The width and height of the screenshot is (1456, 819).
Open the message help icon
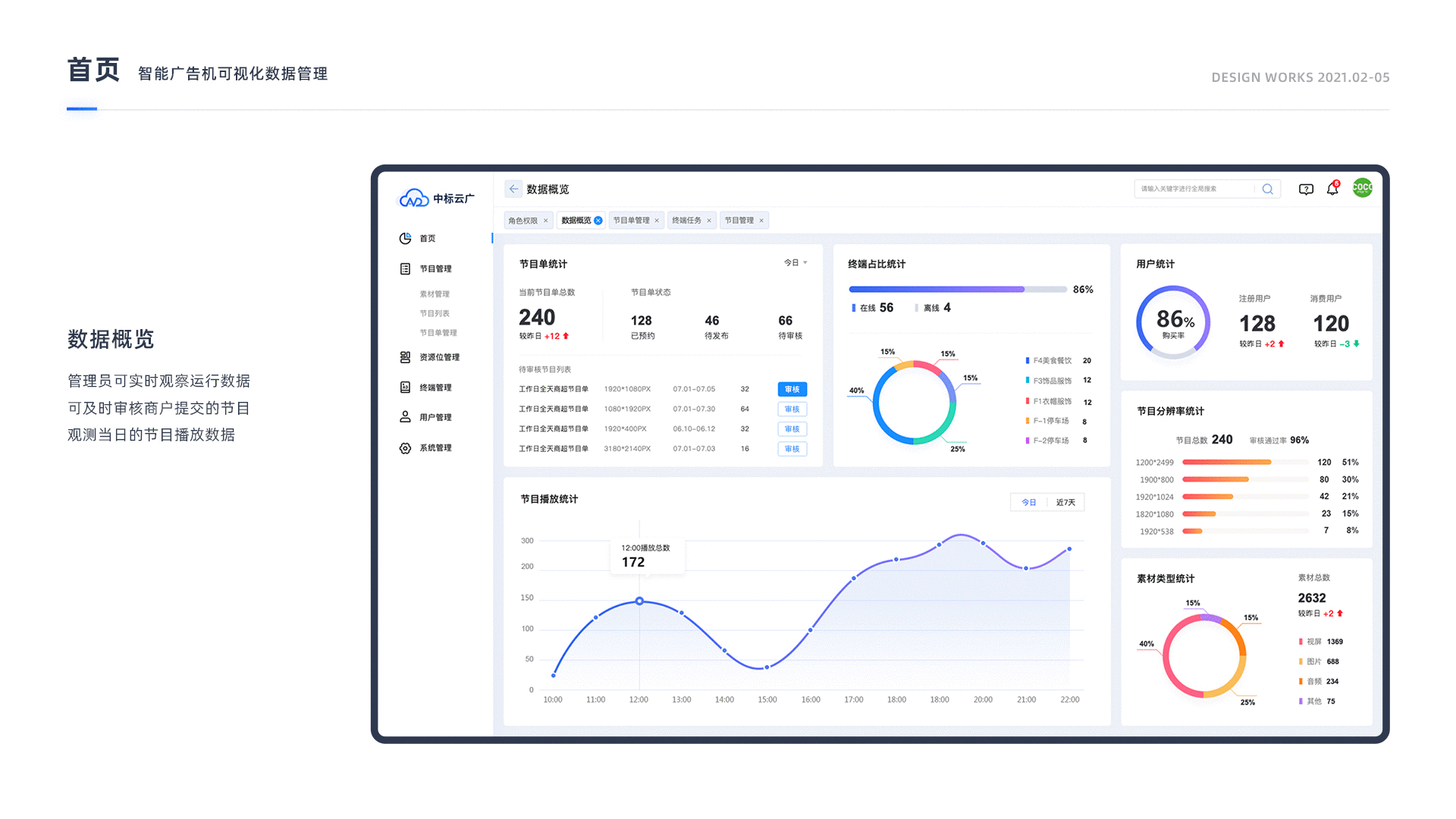(x=1306, y=190)
